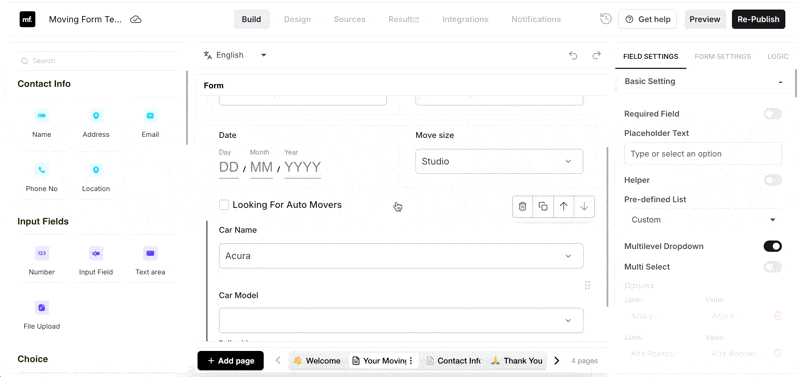Toggle the Multi Select switch
The image size is (800, 377).
pyautogui.click(x=772, y=267)
